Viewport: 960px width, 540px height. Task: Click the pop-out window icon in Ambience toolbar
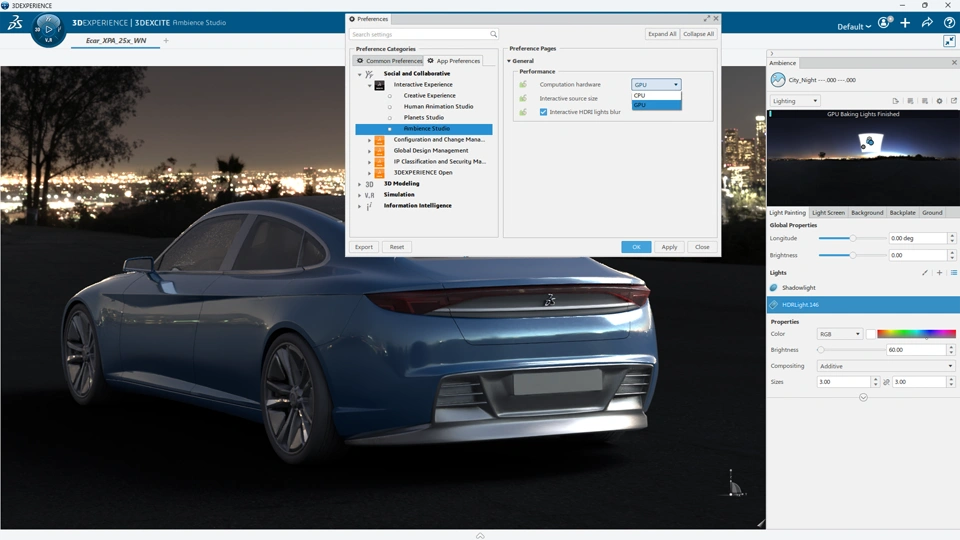click(x=953, y=100)
